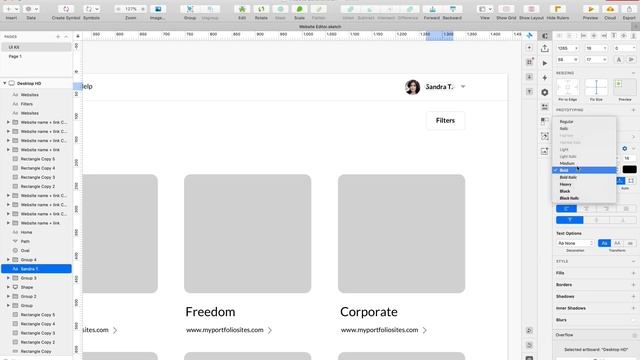Image resolution: width=640 pixels, height=360 pixels.
Task: Add a new page with plus icon
Action: coord(58,37)
